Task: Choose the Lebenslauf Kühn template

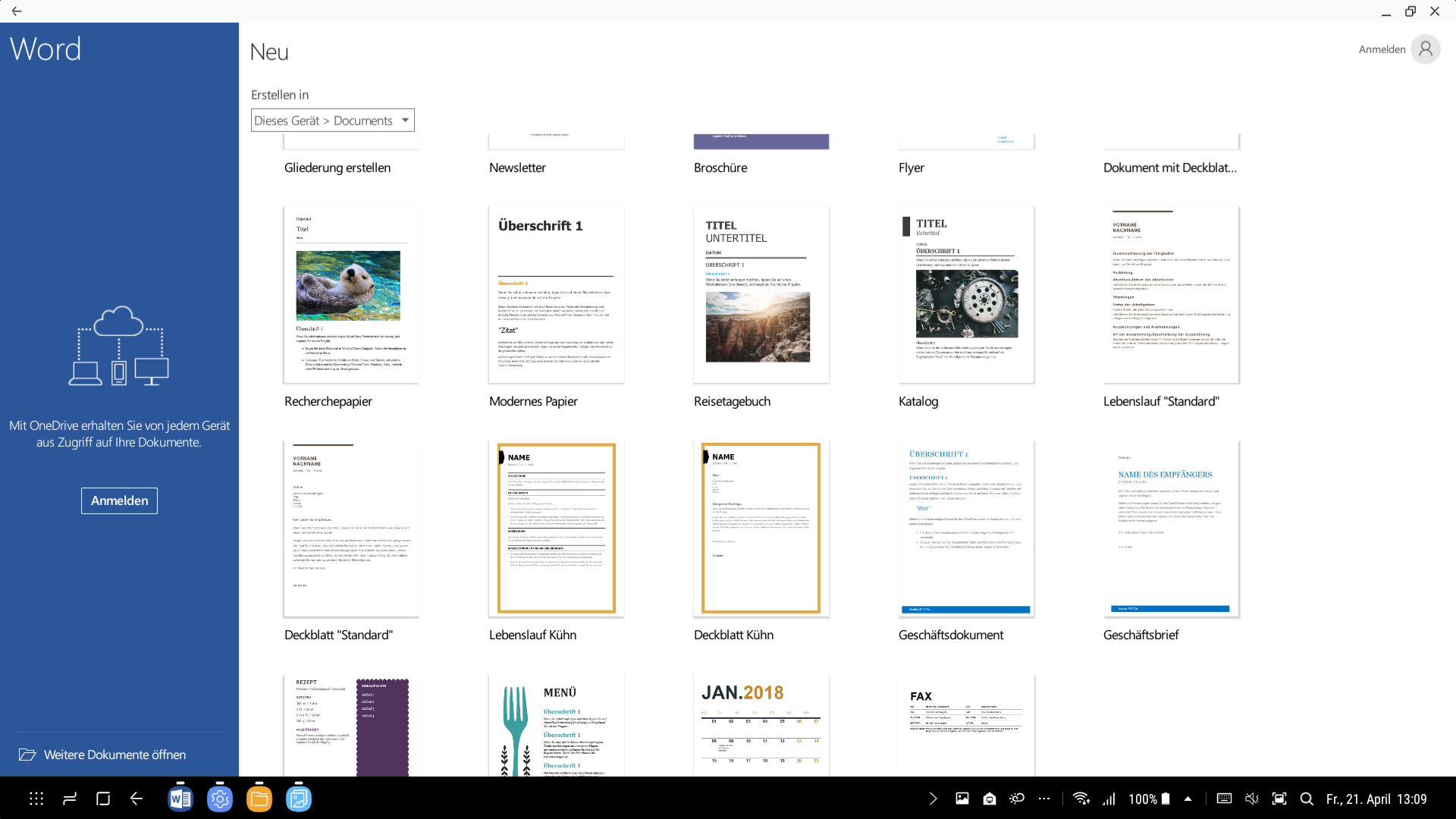Action: tap(556, 528)
